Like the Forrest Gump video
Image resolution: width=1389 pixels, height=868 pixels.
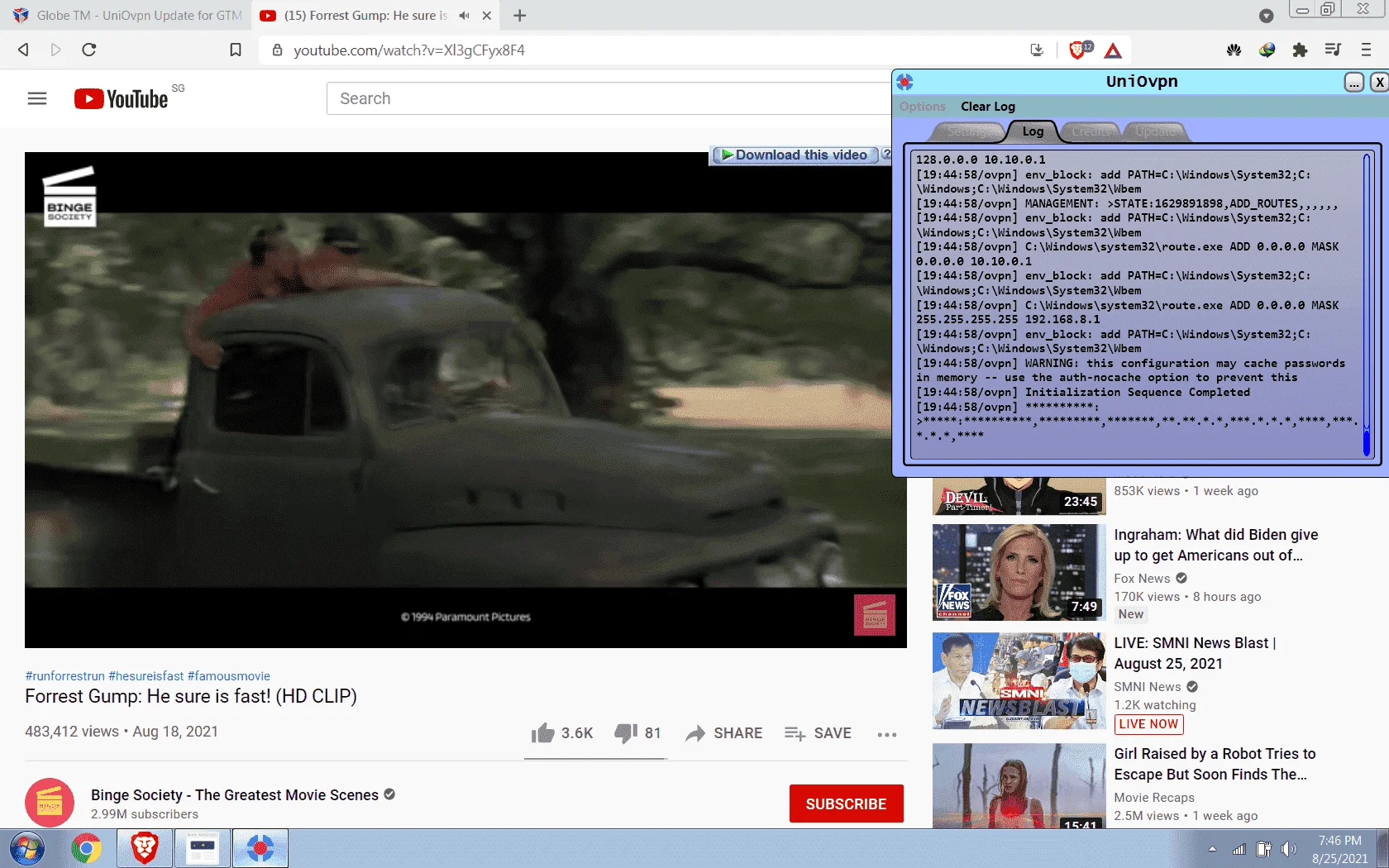[562, 733]
